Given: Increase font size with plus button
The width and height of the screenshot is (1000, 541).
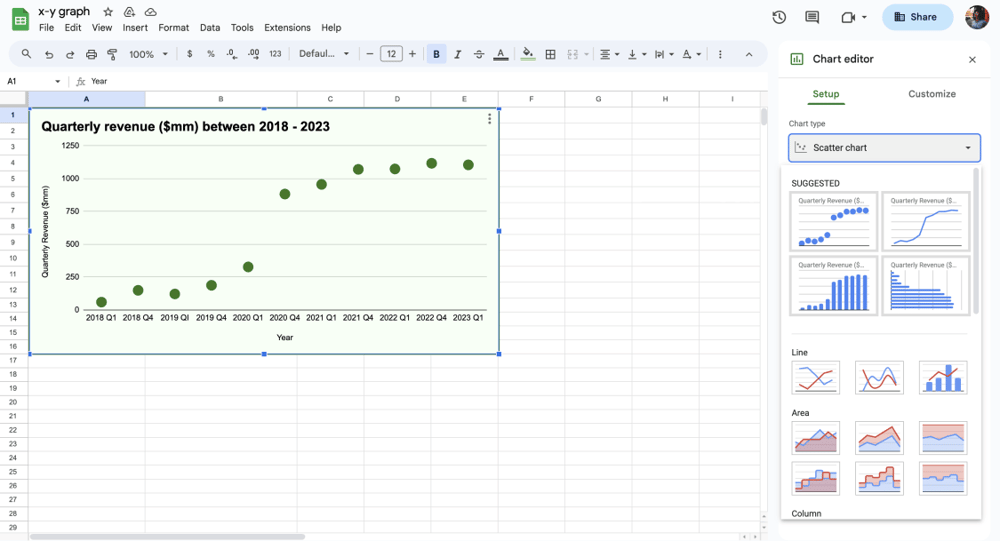Looking at the screenshot, I should click(x=412, y=54).
